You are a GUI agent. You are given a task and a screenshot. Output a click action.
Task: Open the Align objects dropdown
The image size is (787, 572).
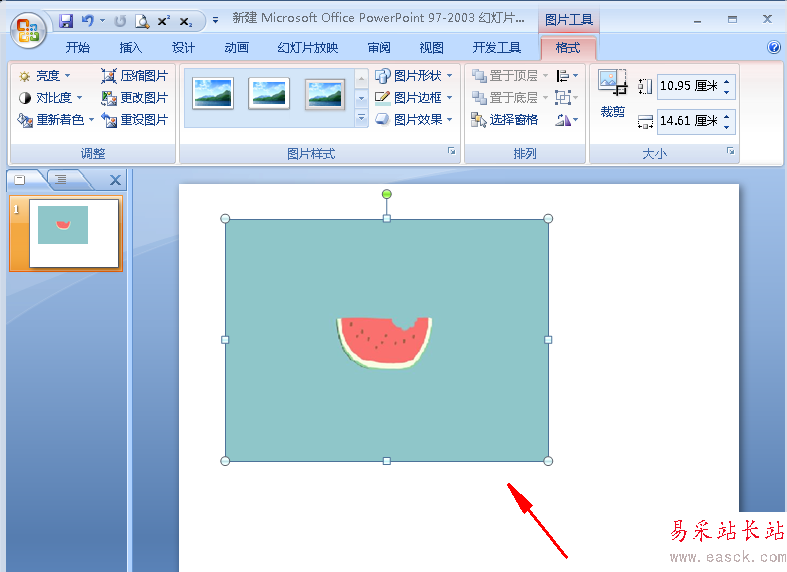coord(567,76)
